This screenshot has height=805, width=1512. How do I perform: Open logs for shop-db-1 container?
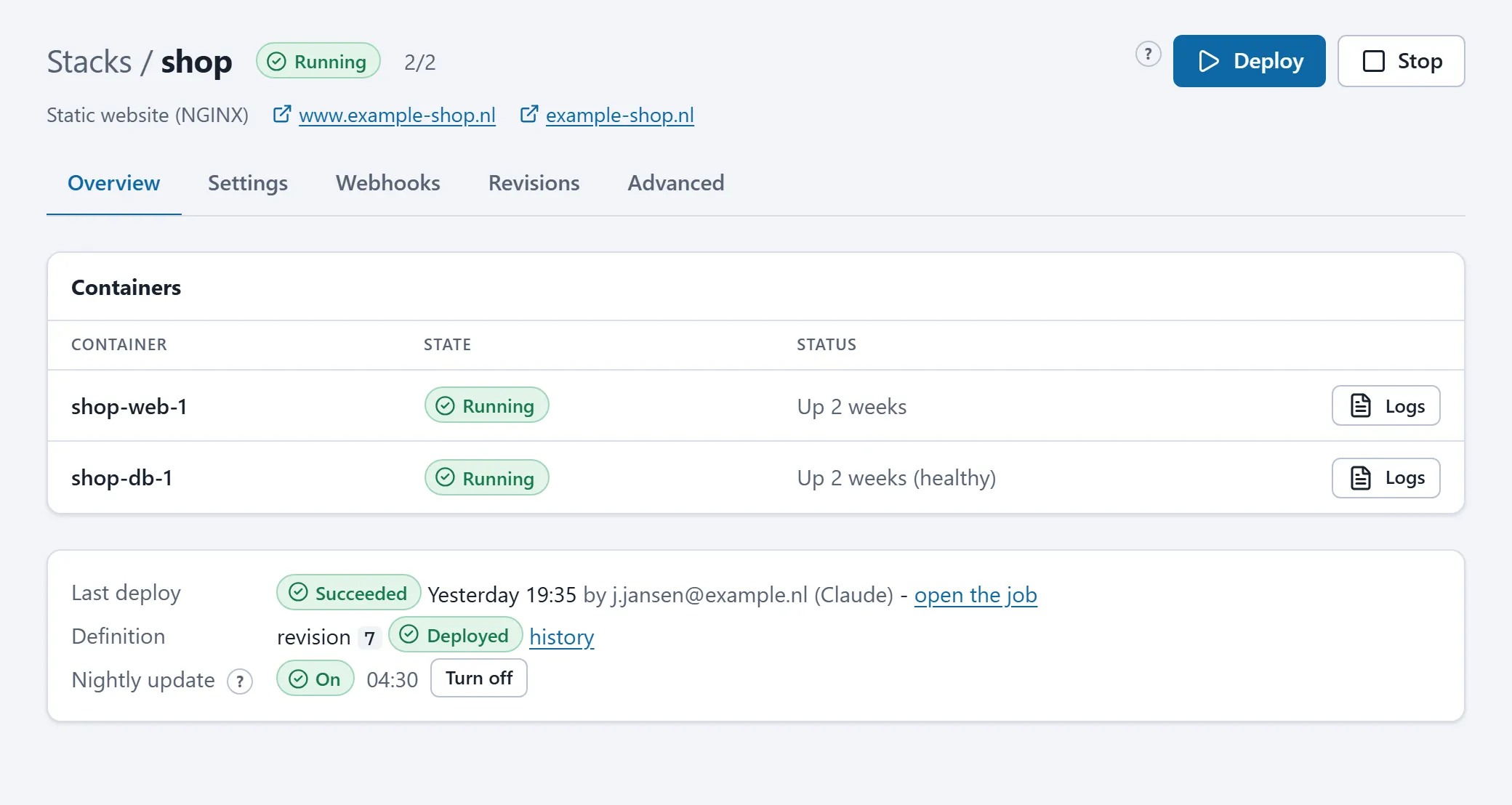[1386, 478]
